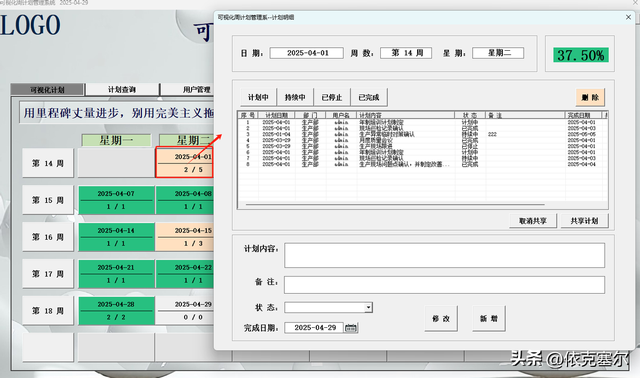
Task: Open the 2025-04-22 day cell
Action: tap(185, 273)
